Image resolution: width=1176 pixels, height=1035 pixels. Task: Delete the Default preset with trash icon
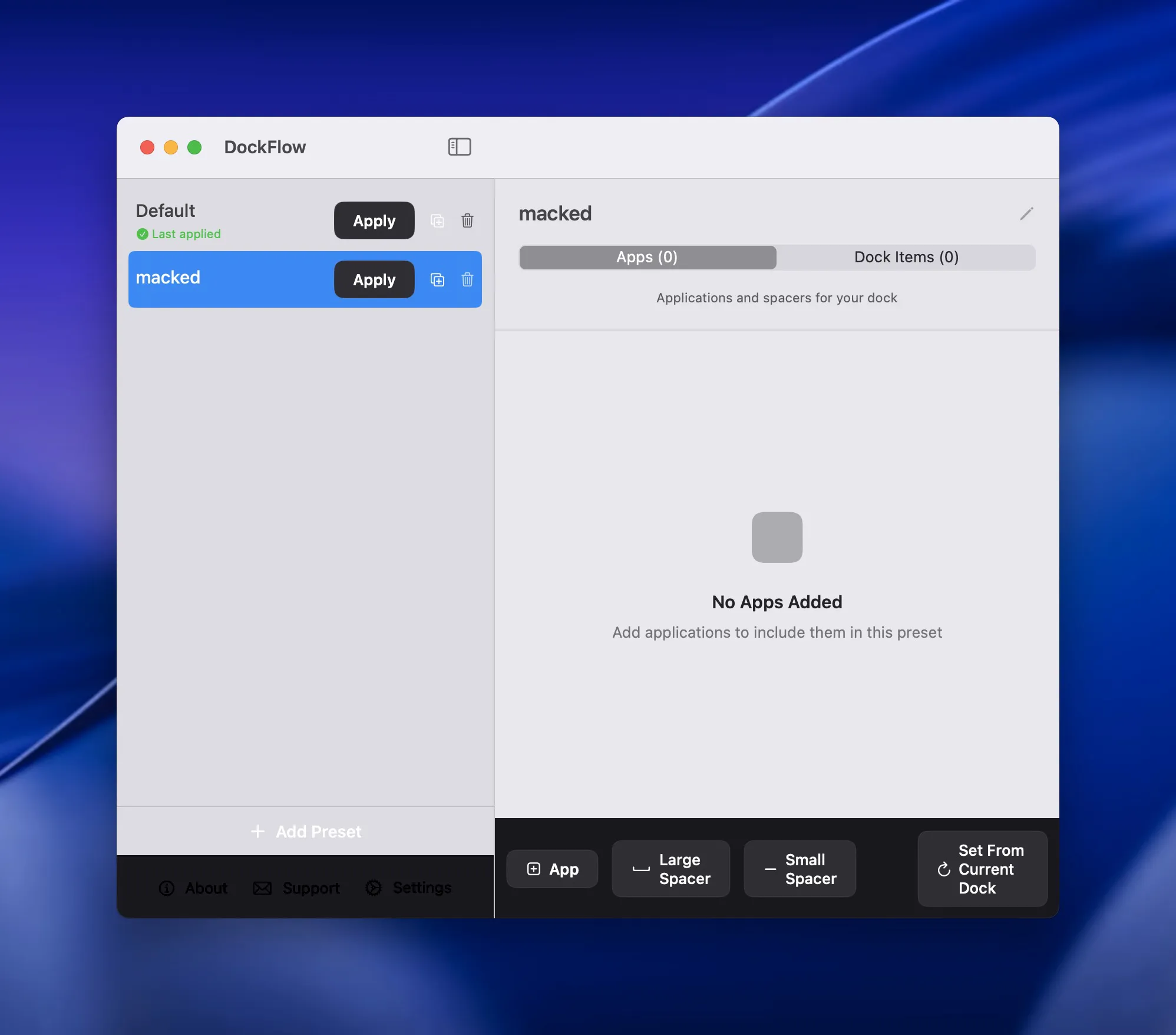click(467, 221)
